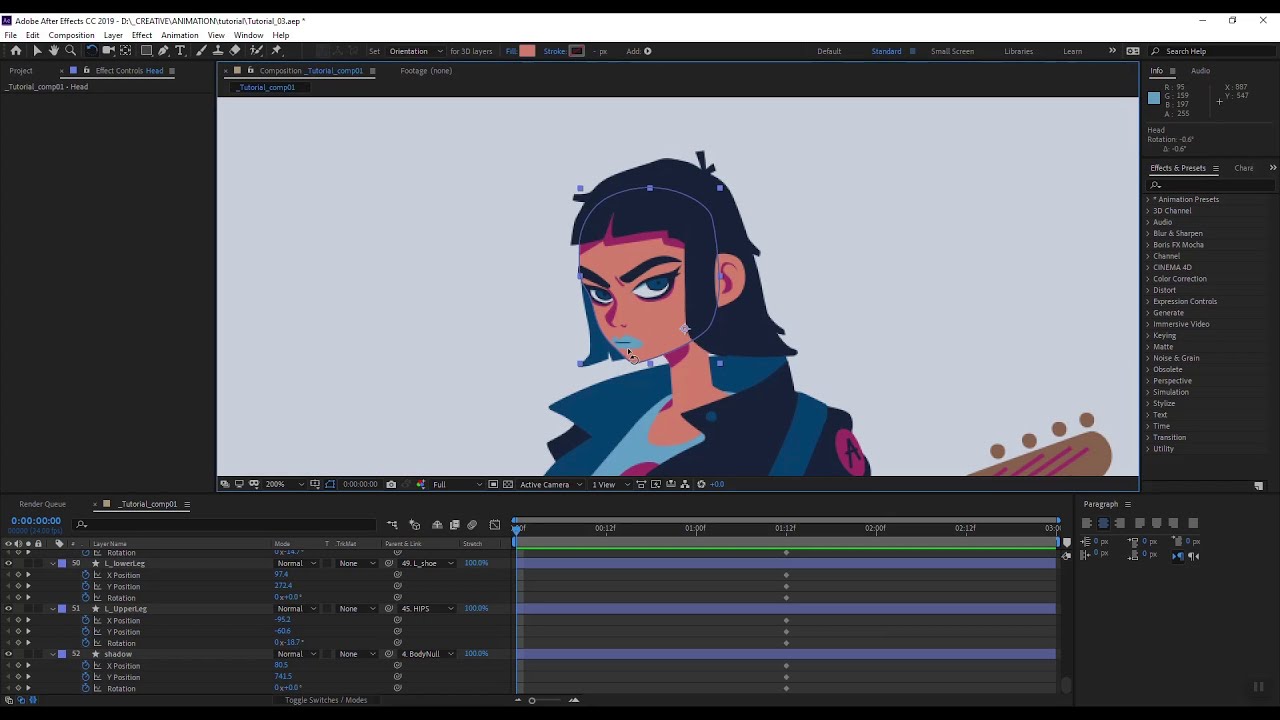The height and width of the screenshot is (720, 1280).
Task: Select the Learn workspace
Action: tap(1072, 51)
